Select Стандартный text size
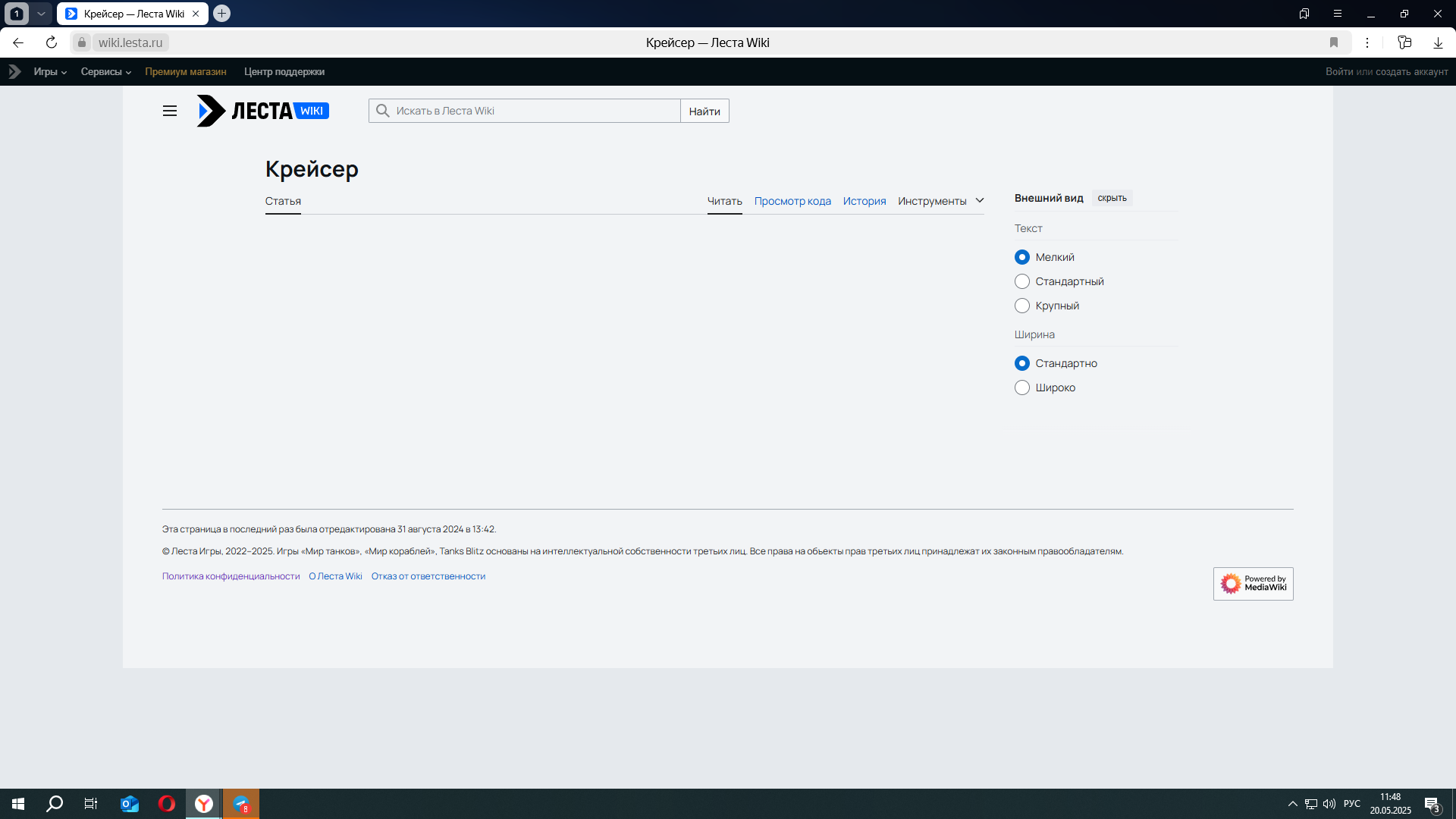Viewport: 1456px width, 819px height. pyautogui.click(x=1022, y=281)
